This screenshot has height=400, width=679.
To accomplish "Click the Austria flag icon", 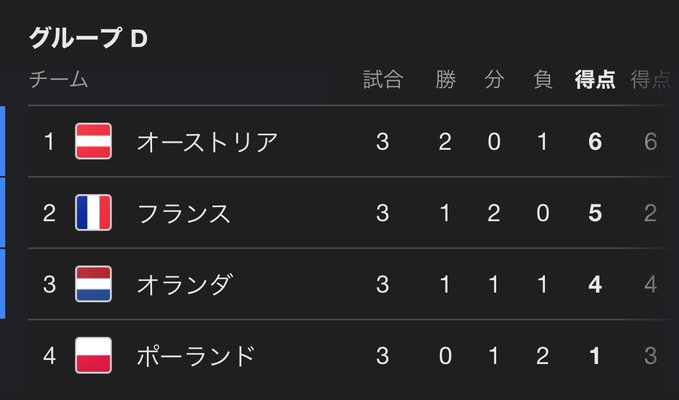I will (x=93, y=141).
